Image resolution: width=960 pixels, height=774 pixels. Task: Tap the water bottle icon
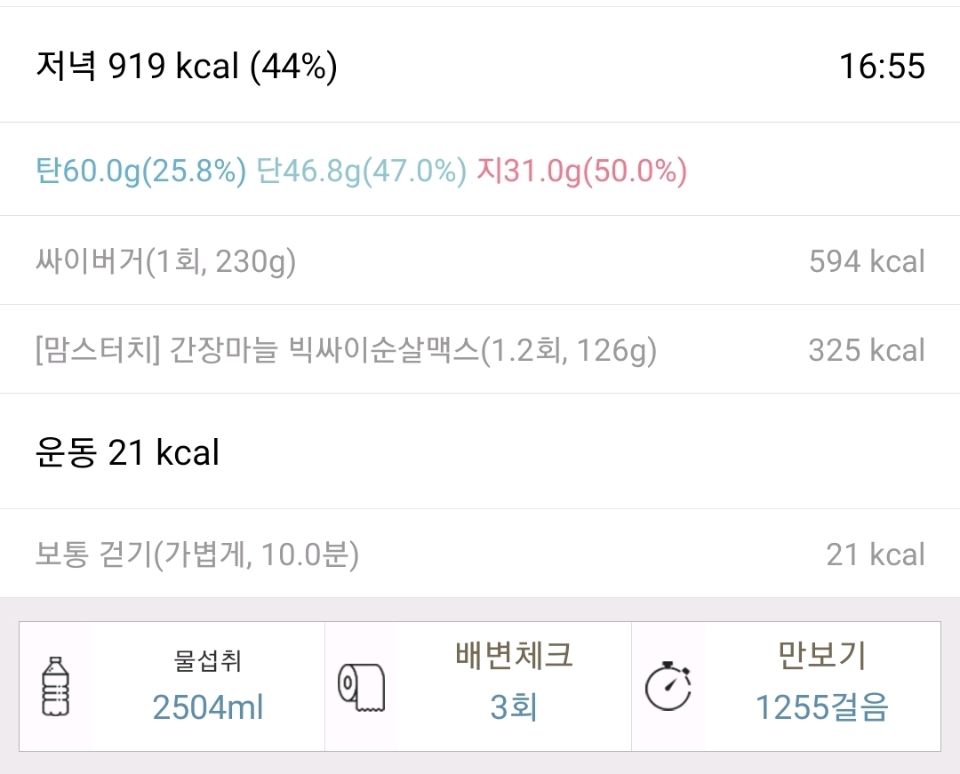pos(56,686)
